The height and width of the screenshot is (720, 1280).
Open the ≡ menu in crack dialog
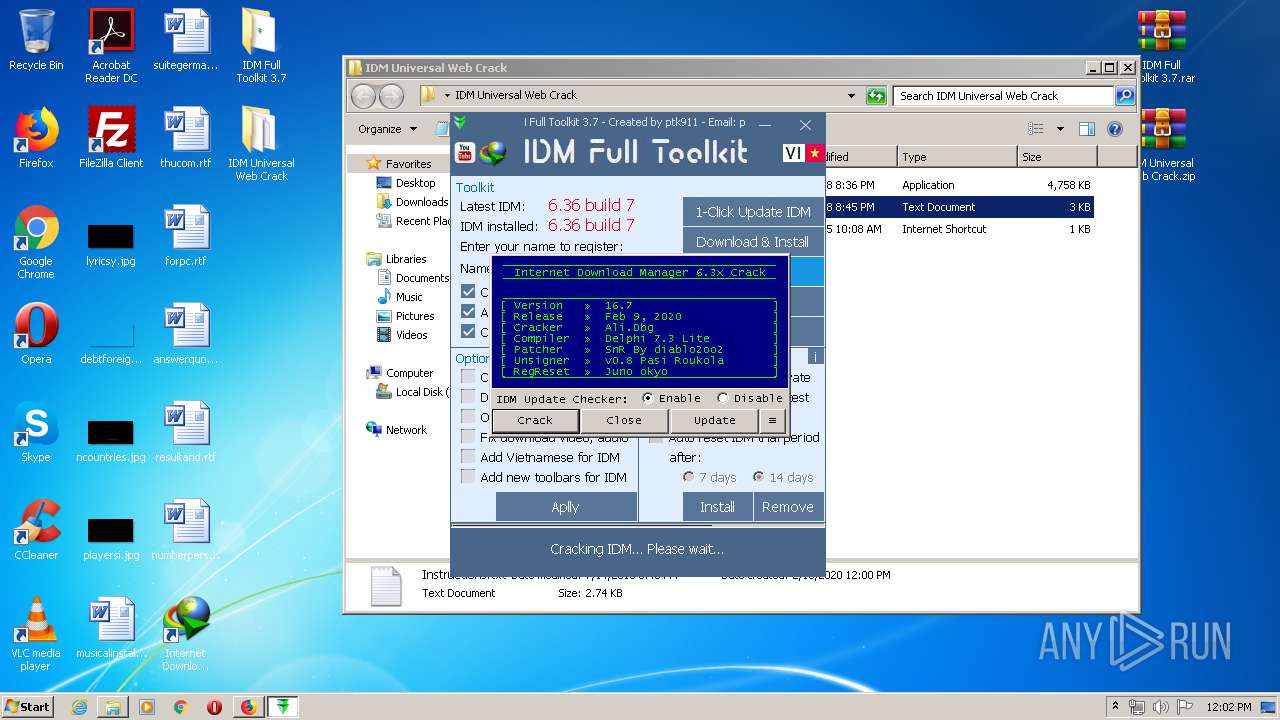pos(772,420)
